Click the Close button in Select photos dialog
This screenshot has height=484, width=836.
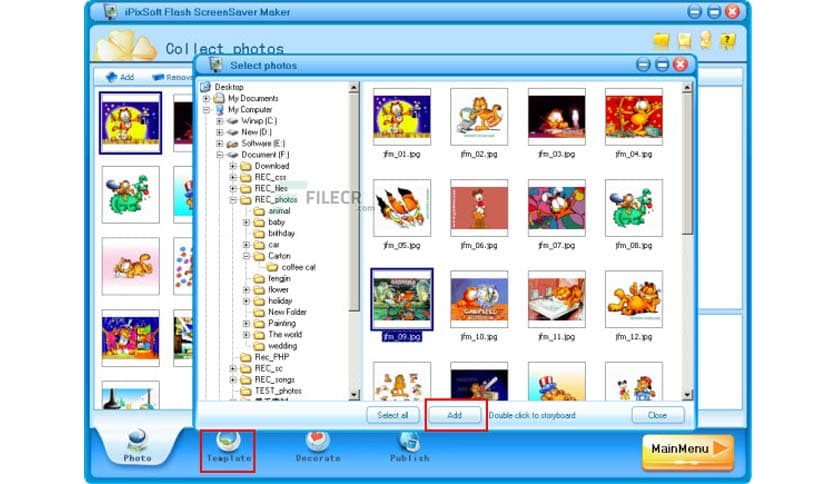click(657, 415)
